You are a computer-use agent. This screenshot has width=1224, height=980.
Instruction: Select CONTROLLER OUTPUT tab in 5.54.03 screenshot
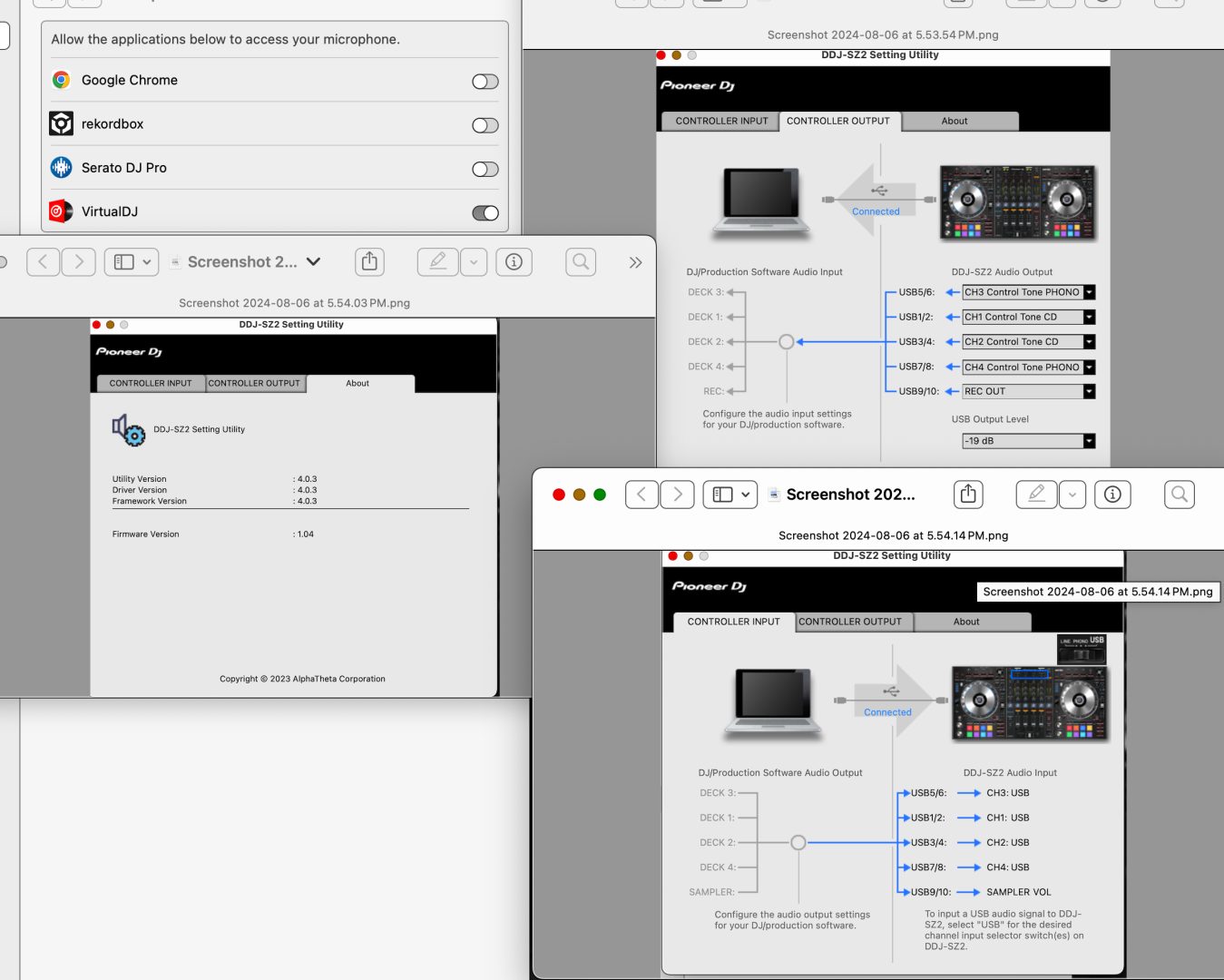click(254, 383)
